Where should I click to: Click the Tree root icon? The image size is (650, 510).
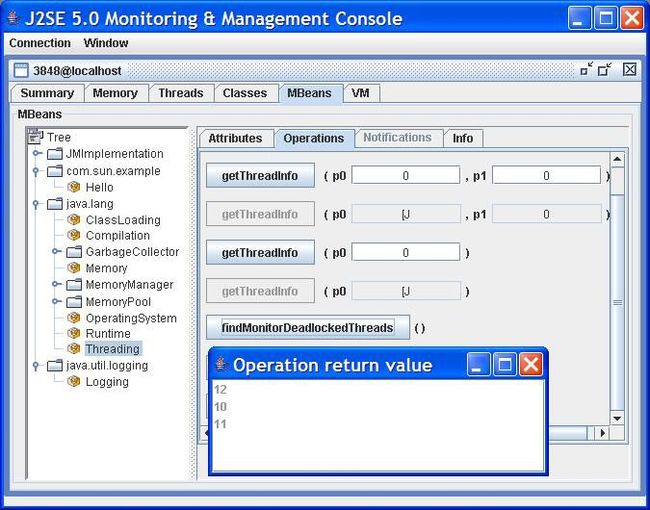35,136
